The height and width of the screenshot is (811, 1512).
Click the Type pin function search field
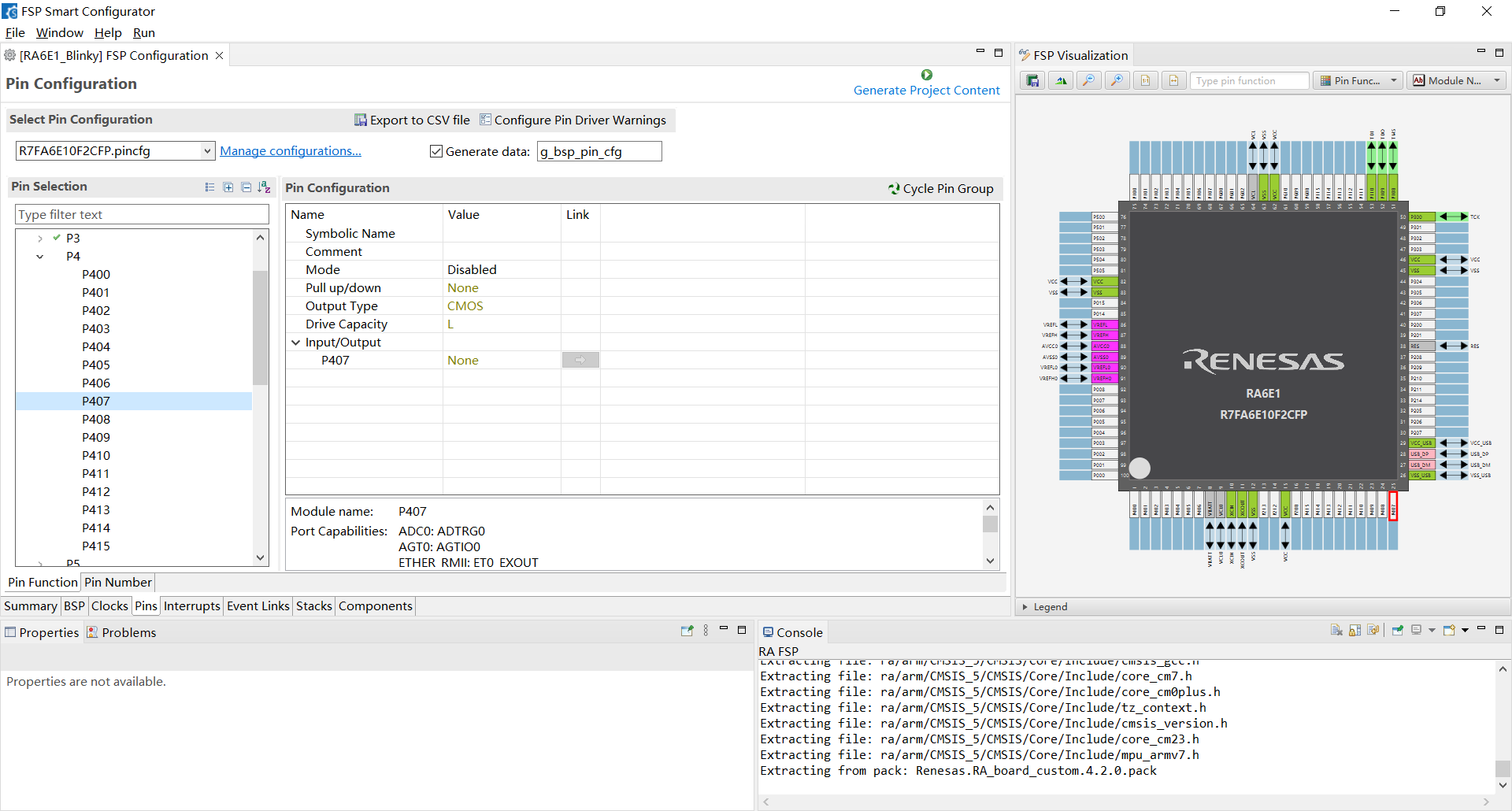[1250, 81]
